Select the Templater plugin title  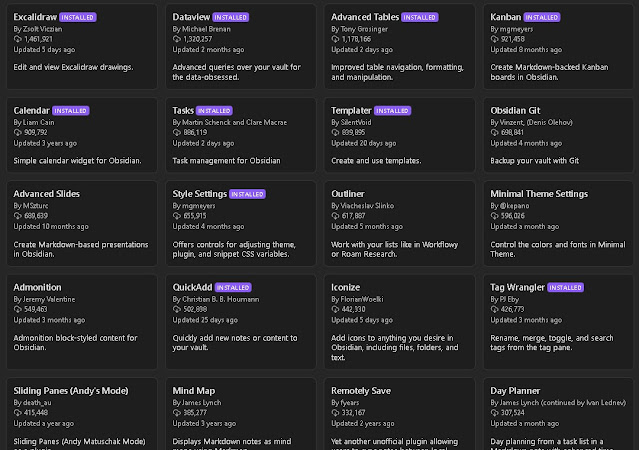click(351, 110)
